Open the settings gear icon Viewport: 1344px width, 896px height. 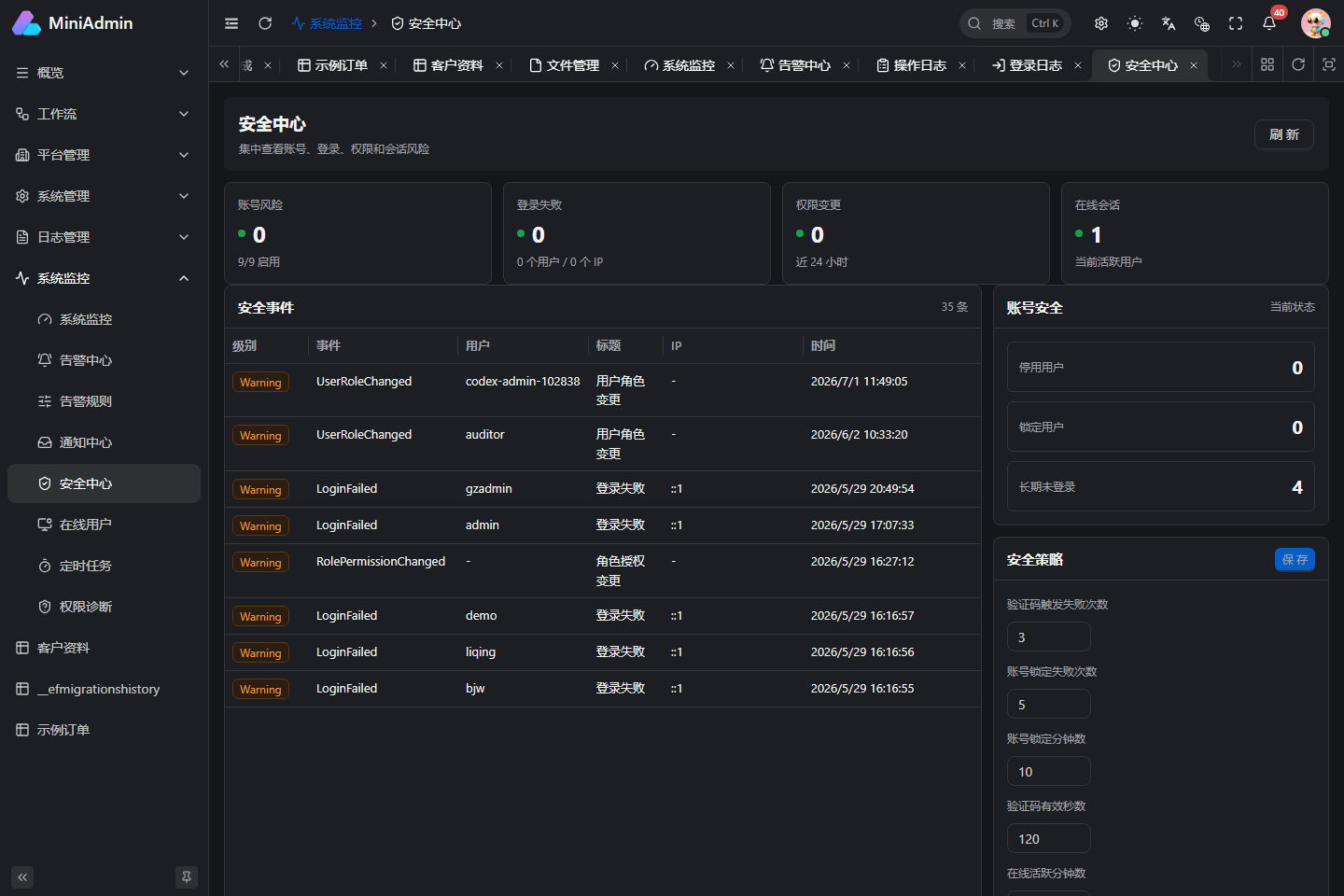pyautogui.click(x=1101, y=23)
